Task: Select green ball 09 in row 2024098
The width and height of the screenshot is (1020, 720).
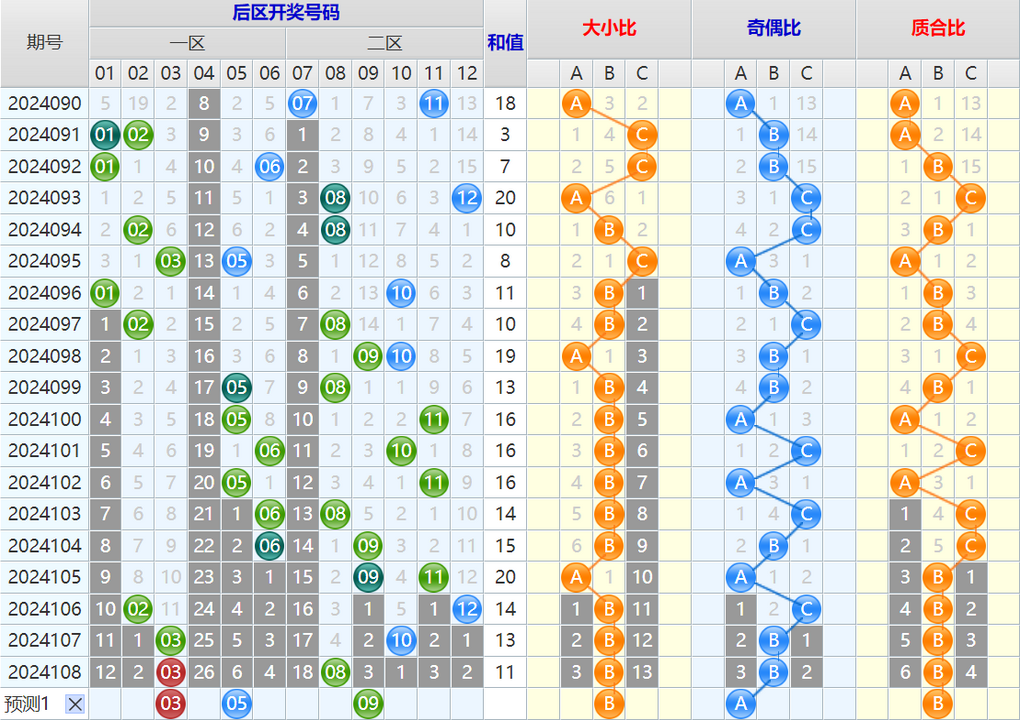Action: pos(368,356)
